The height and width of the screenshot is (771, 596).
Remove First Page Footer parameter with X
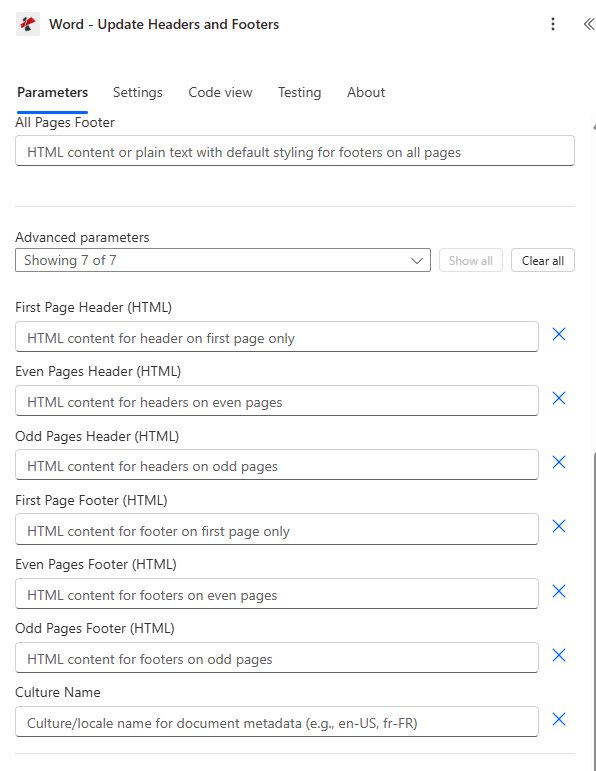[x=559, y=527]
